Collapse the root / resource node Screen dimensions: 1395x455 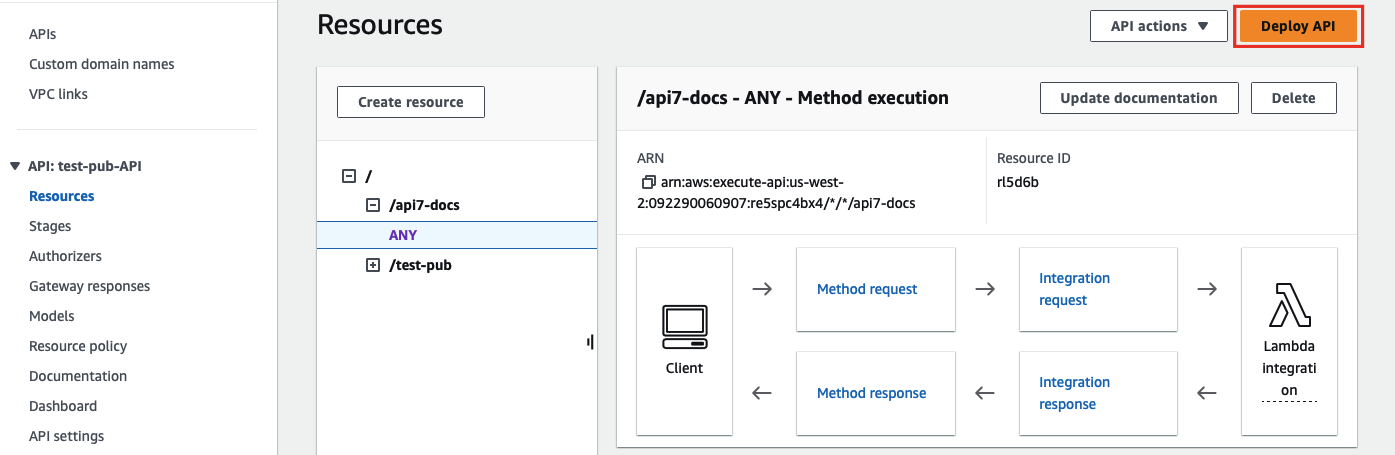point(349,175)
